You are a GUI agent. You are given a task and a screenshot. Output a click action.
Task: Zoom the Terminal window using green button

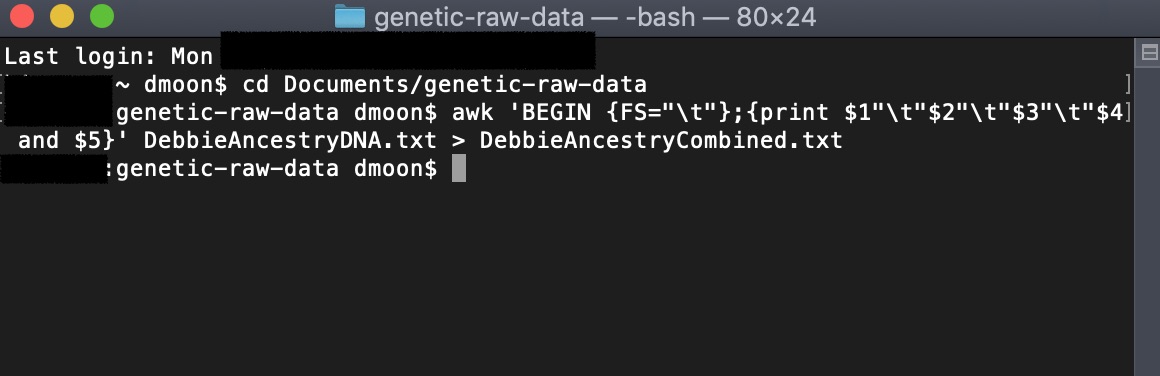tap(101, 16)
